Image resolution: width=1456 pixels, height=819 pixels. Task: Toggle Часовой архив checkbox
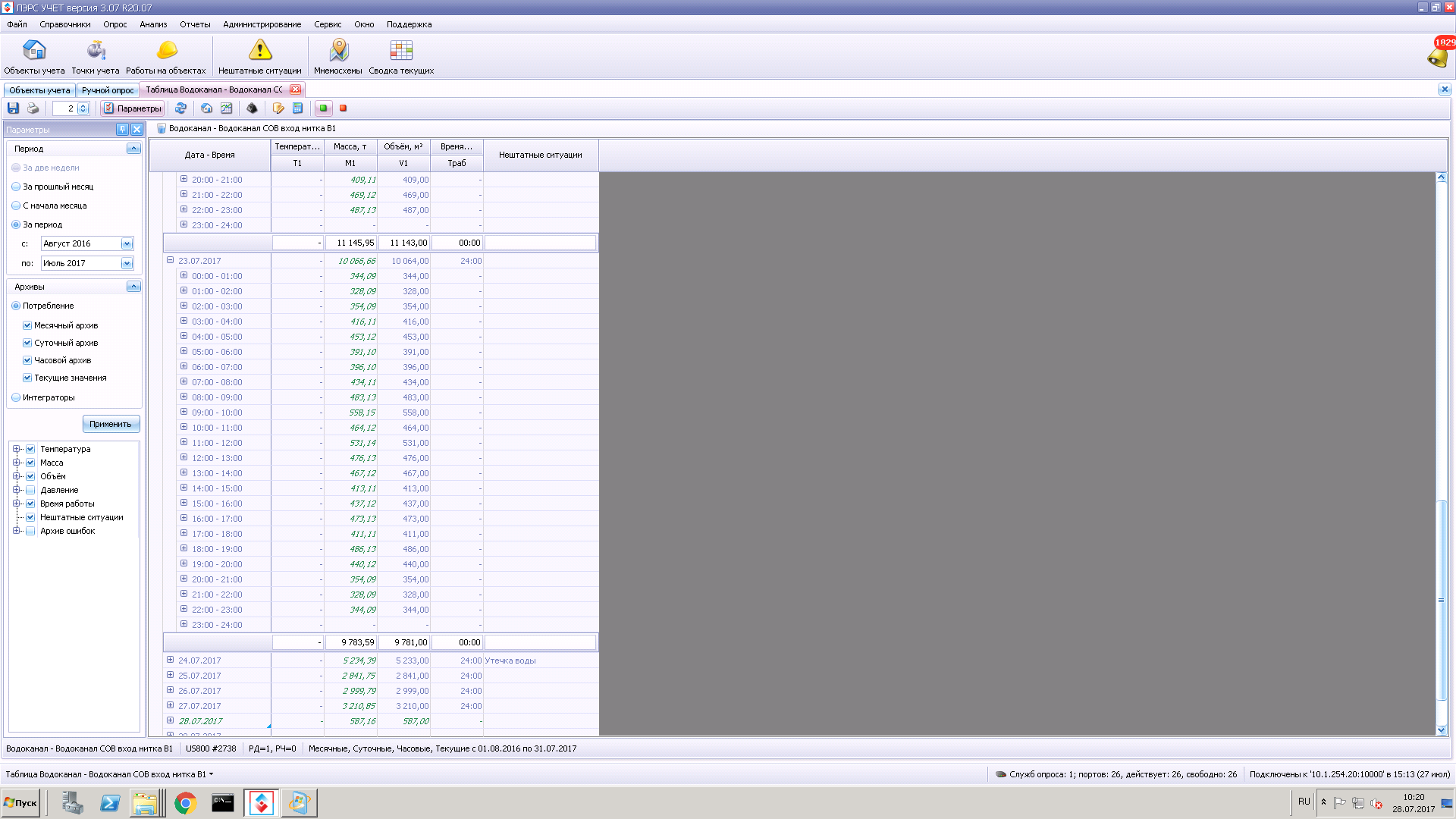[x=27, y=360]
